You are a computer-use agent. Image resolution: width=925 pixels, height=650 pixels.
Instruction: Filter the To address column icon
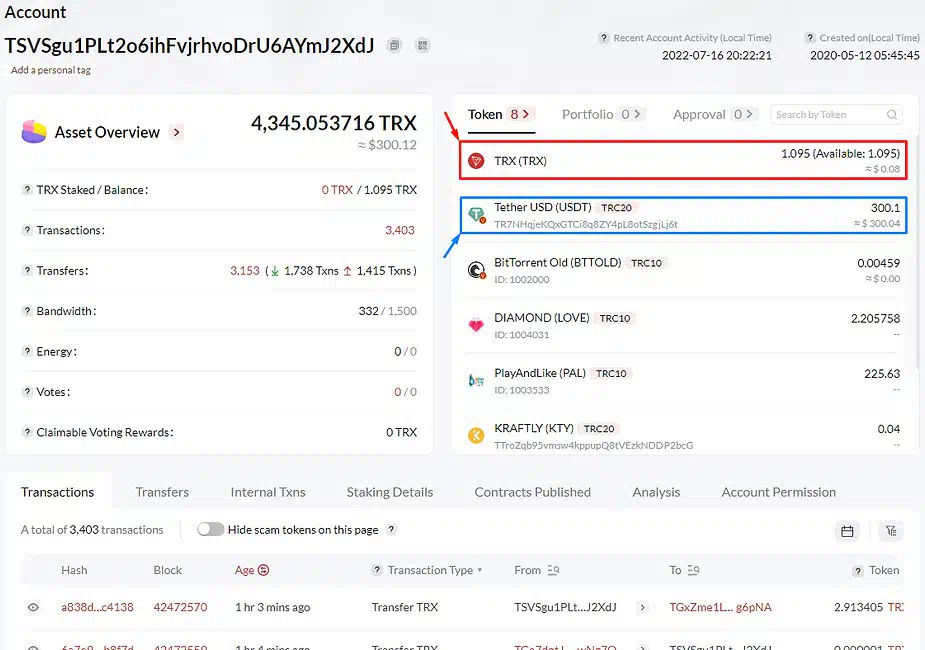coord(693,570)
